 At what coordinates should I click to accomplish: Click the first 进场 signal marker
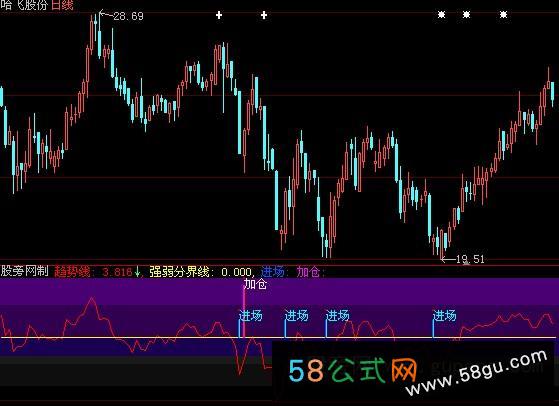click(250, 316)
